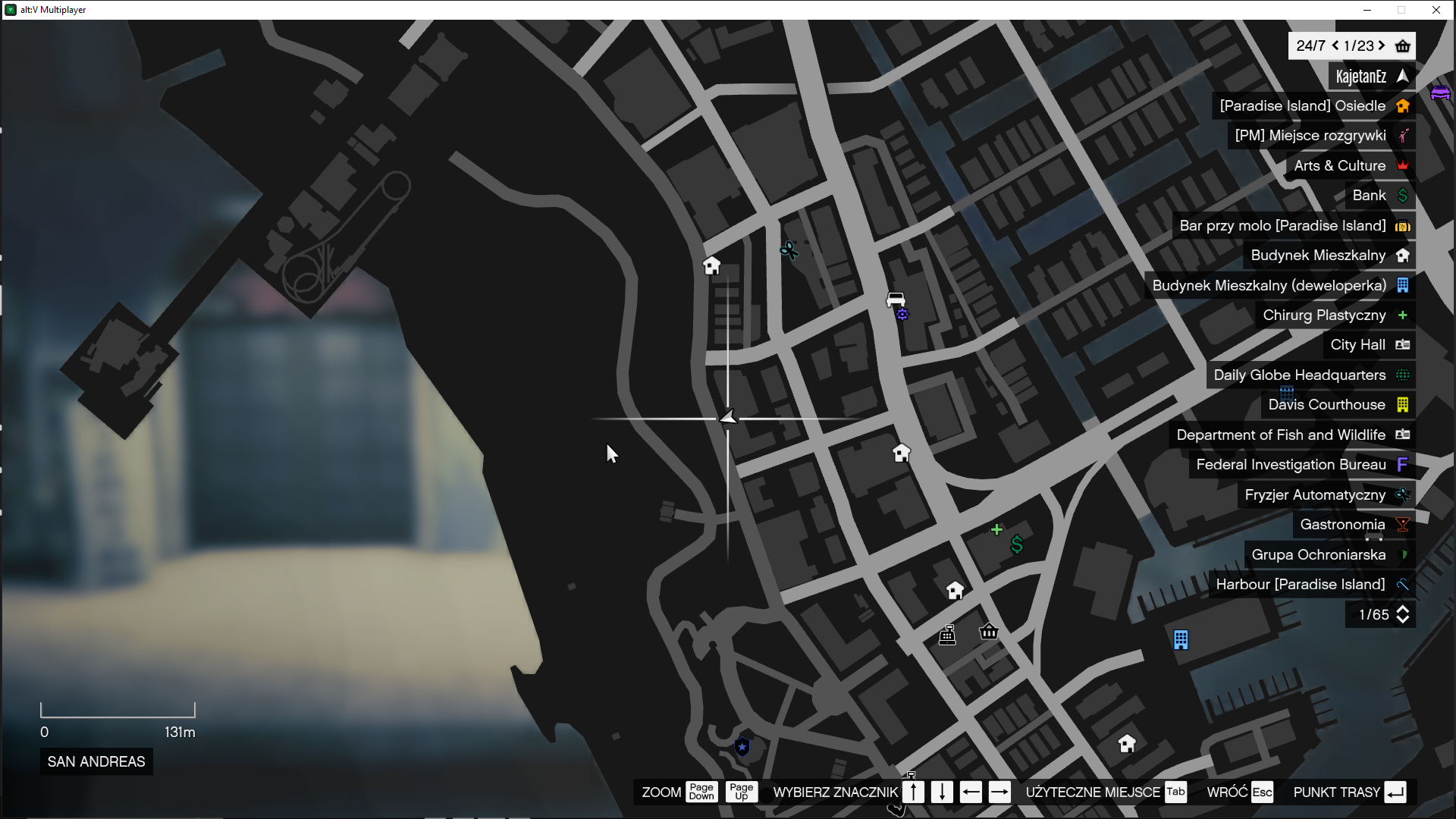Click the police shield star marker
This screenshot has width=1456, height=819.
(742, 747)
